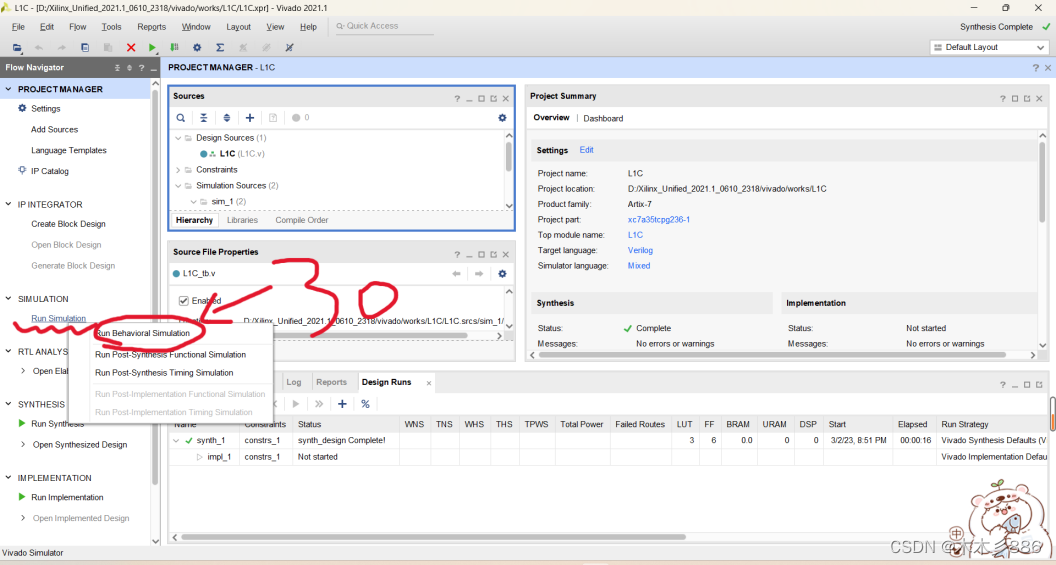Screen dimensions: 1056x565
Task: Collapse IMPLEMENTATION section
Action: coord(9,477)
